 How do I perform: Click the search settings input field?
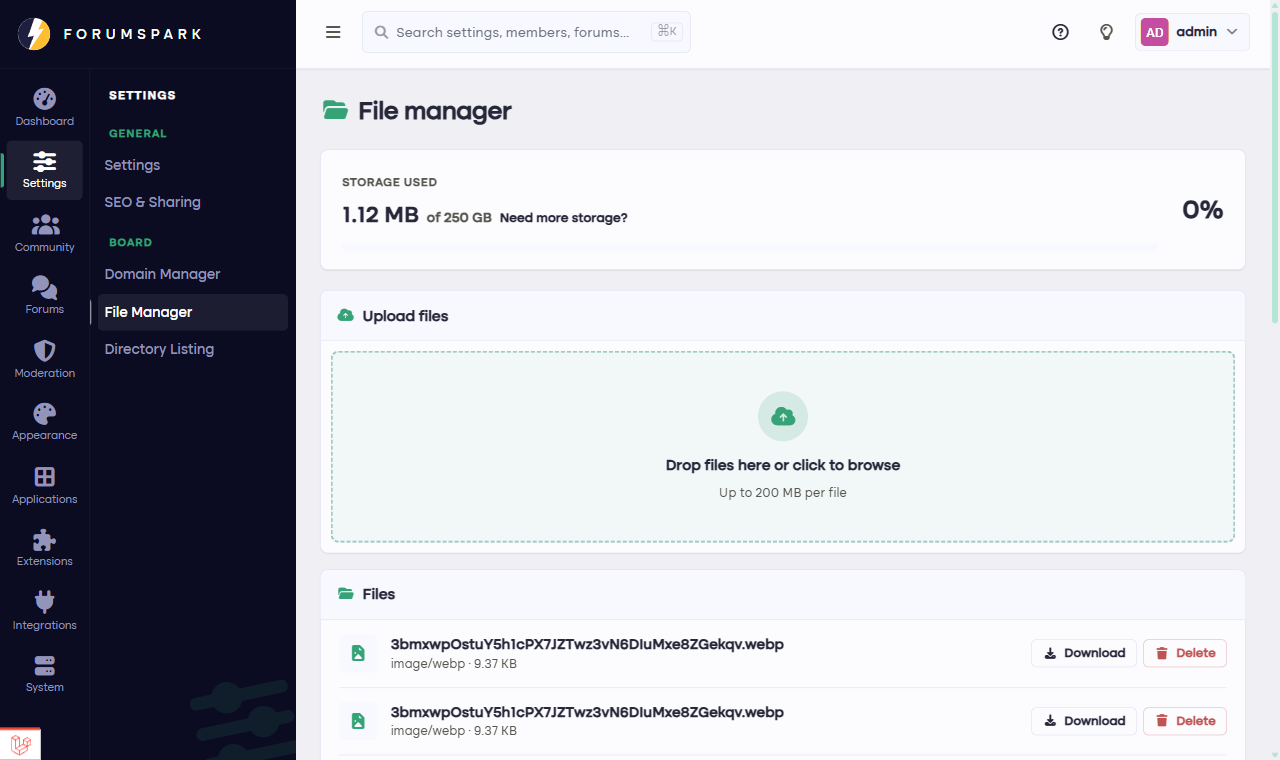click(526, 32)
